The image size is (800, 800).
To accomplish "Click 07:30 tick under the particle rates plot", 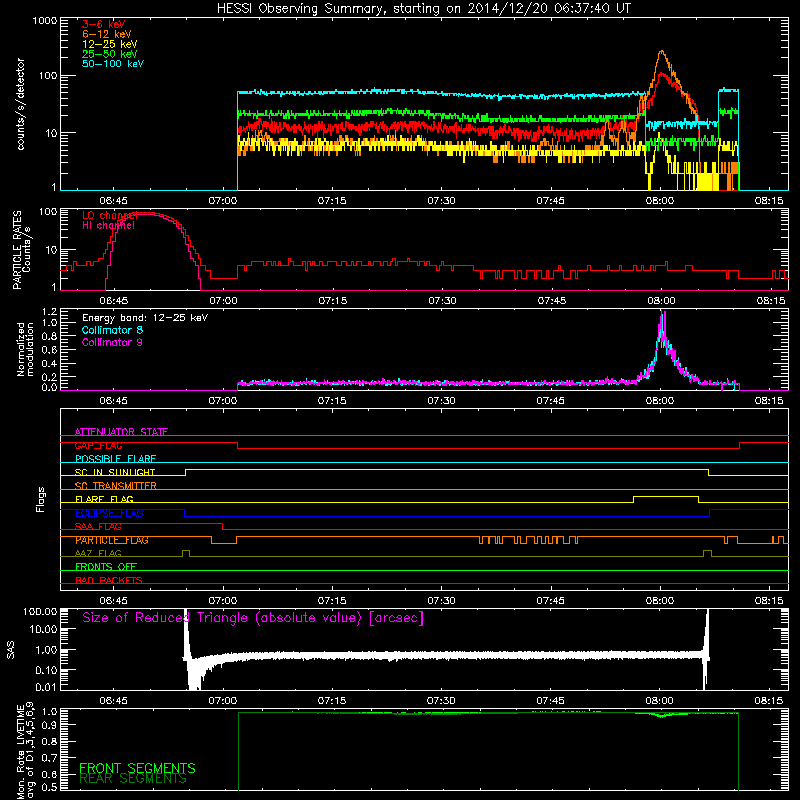I will [x=442, y=301].
